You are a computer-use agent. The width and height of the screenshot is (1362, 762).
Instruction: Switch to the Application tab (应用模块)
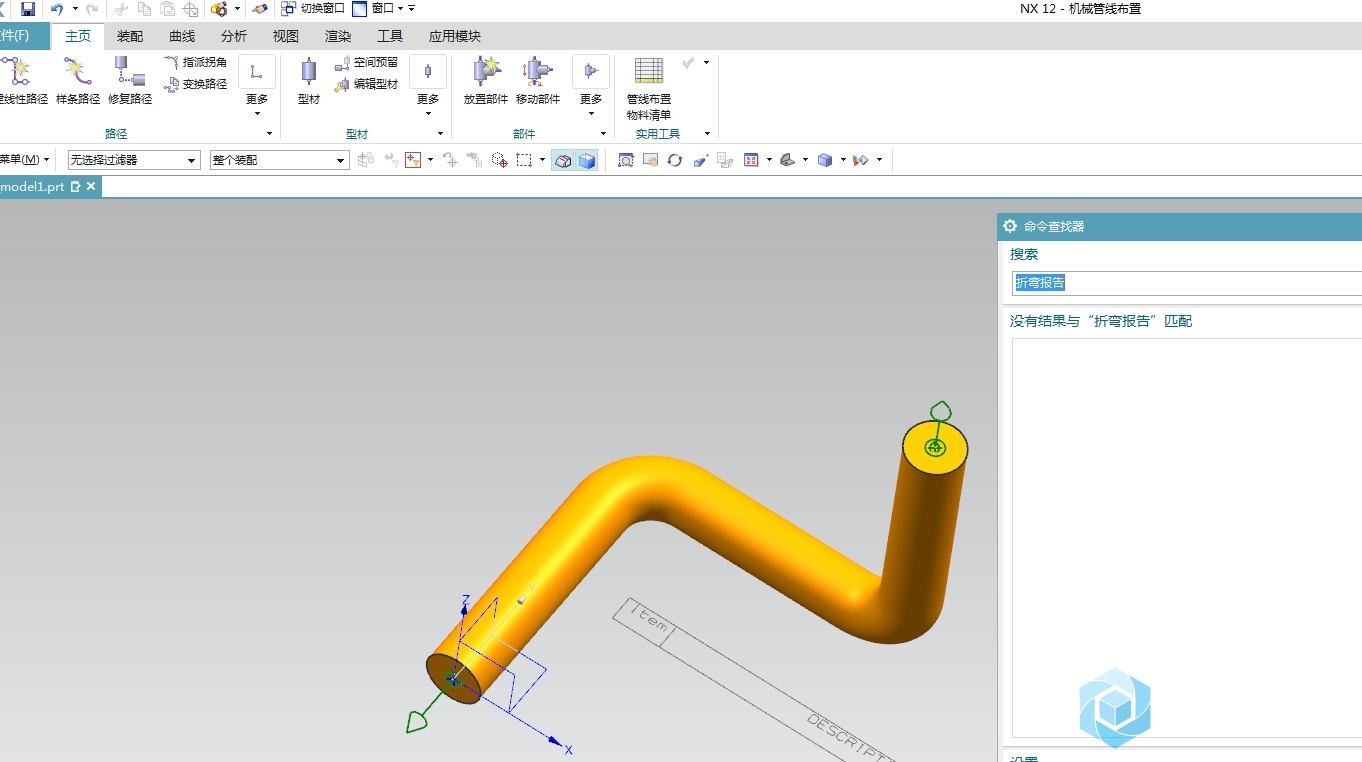pyautogui.click(x=455, y=36)
